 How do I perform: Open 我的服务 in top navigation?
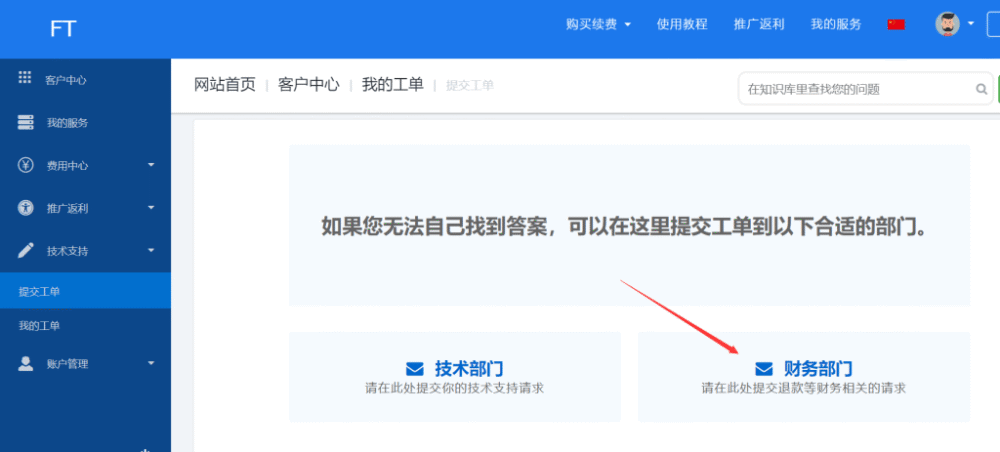coord(836,24)
